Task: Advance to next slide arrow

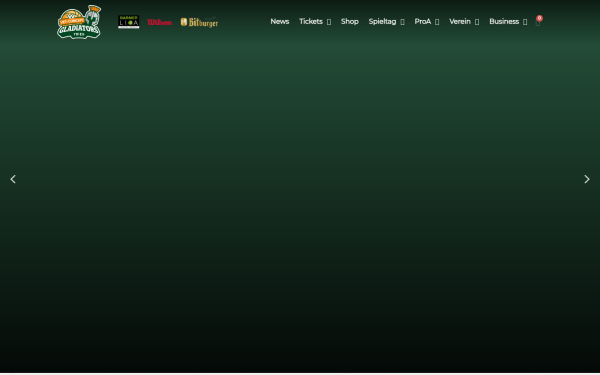Action: pyautogui.click(x=587, y=179)
